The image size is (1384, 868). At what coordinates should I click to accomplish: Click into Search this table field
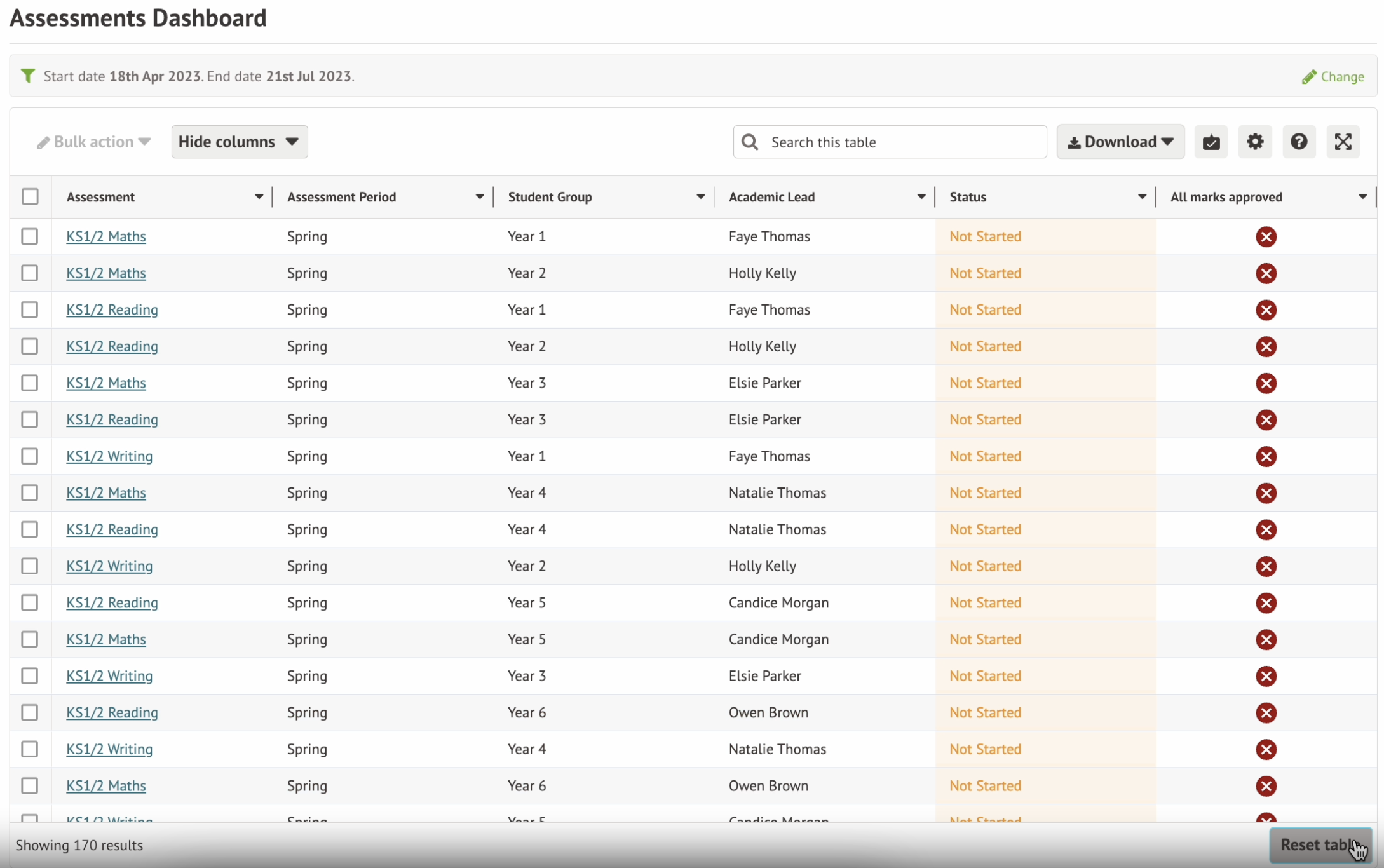coord(890,142)
